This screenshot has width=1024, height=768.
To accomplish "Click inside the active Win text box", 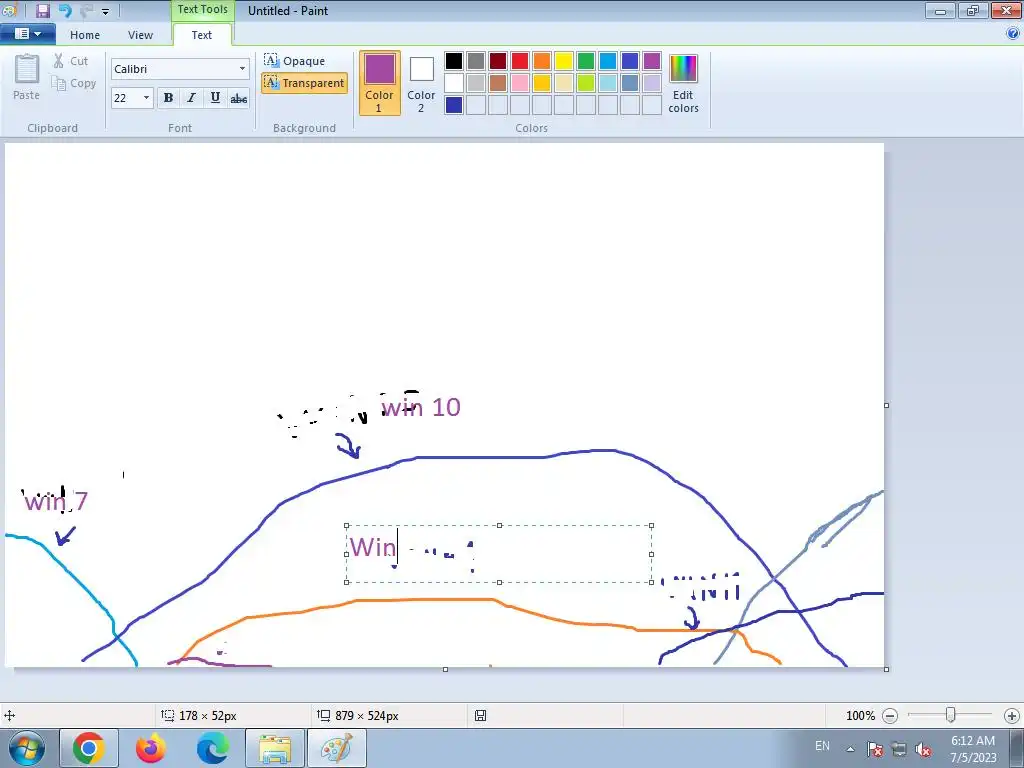I will [498, 553].
